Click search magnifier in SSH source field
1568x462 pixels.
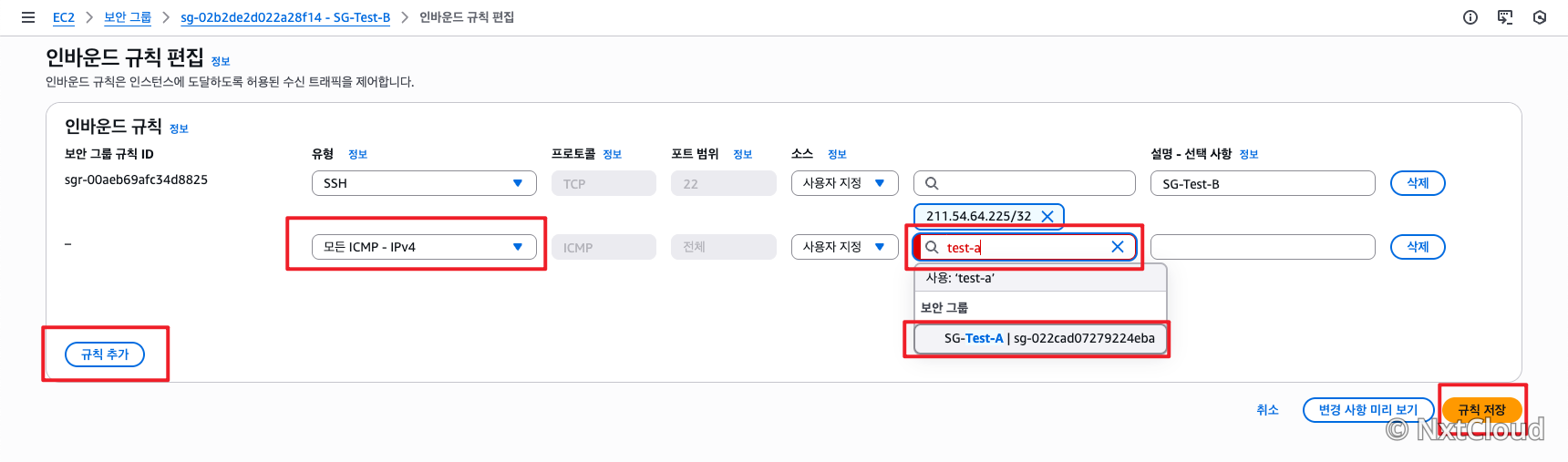coord(932,183)
